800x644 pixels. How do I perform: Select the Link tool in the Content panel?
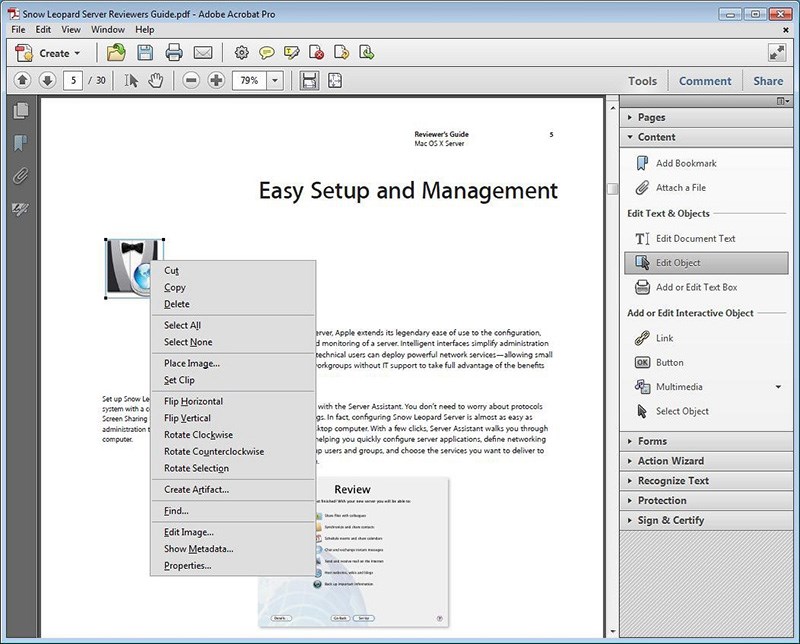pyautogui.click(x=664, y=337)
